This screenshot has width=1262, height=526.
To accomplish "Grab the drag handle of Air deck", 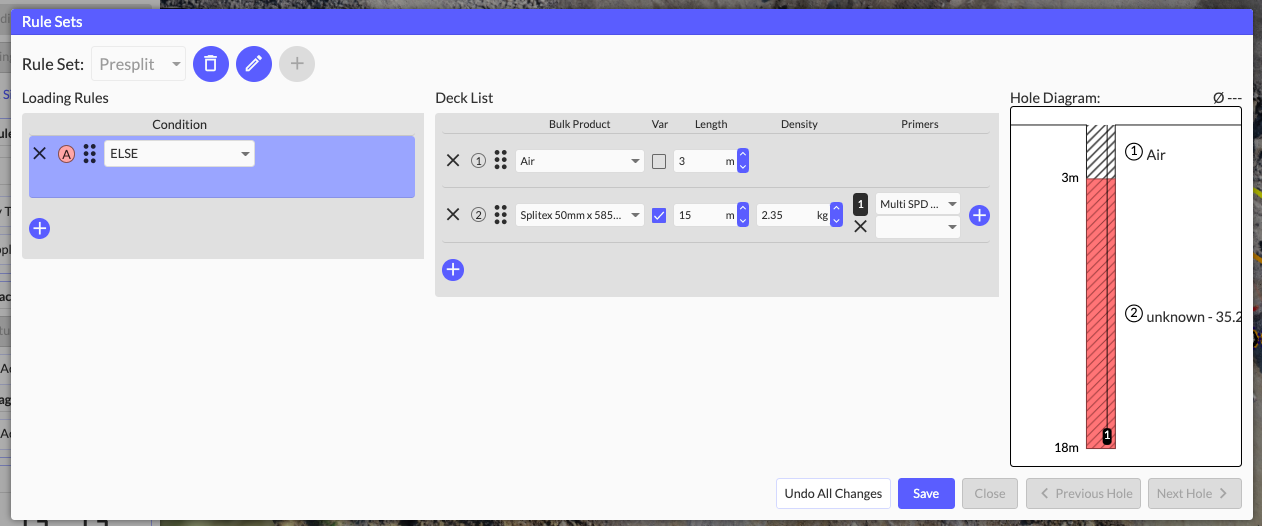I will [x=501, y=160].
